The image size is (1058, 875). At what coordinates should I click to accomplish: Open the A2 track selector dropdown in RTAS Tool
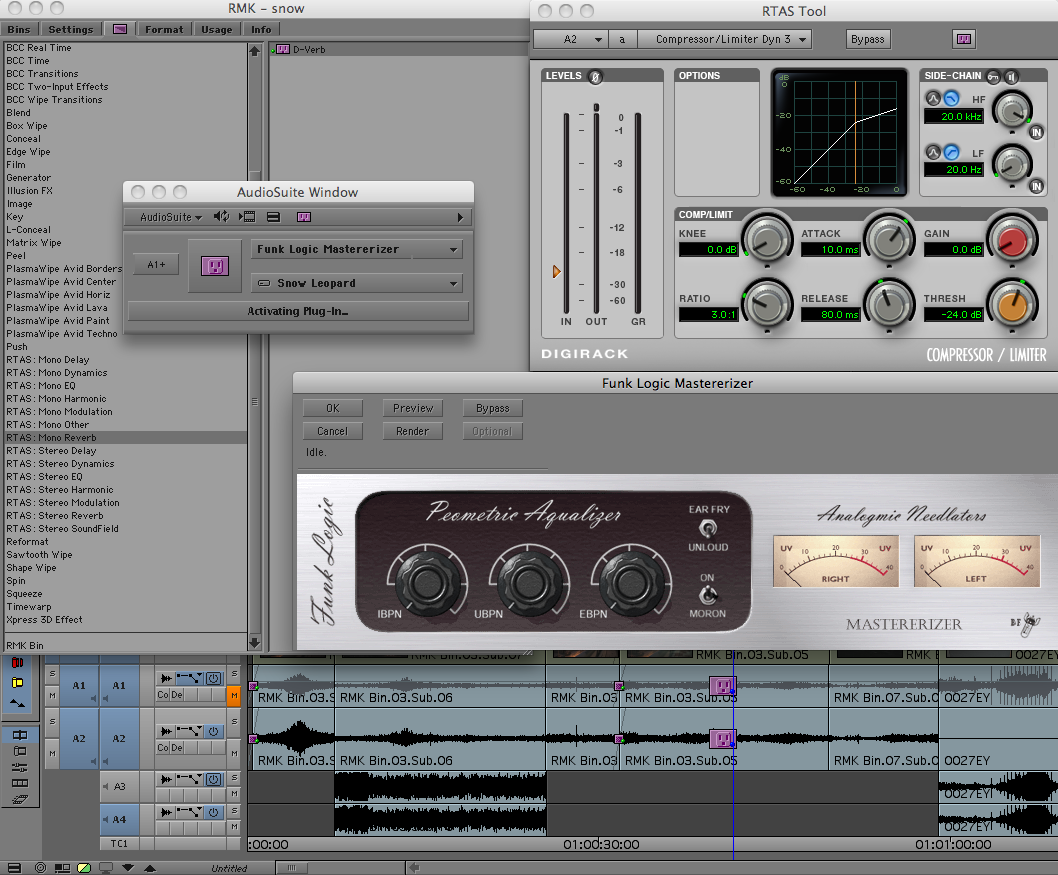tap(571, 39)
